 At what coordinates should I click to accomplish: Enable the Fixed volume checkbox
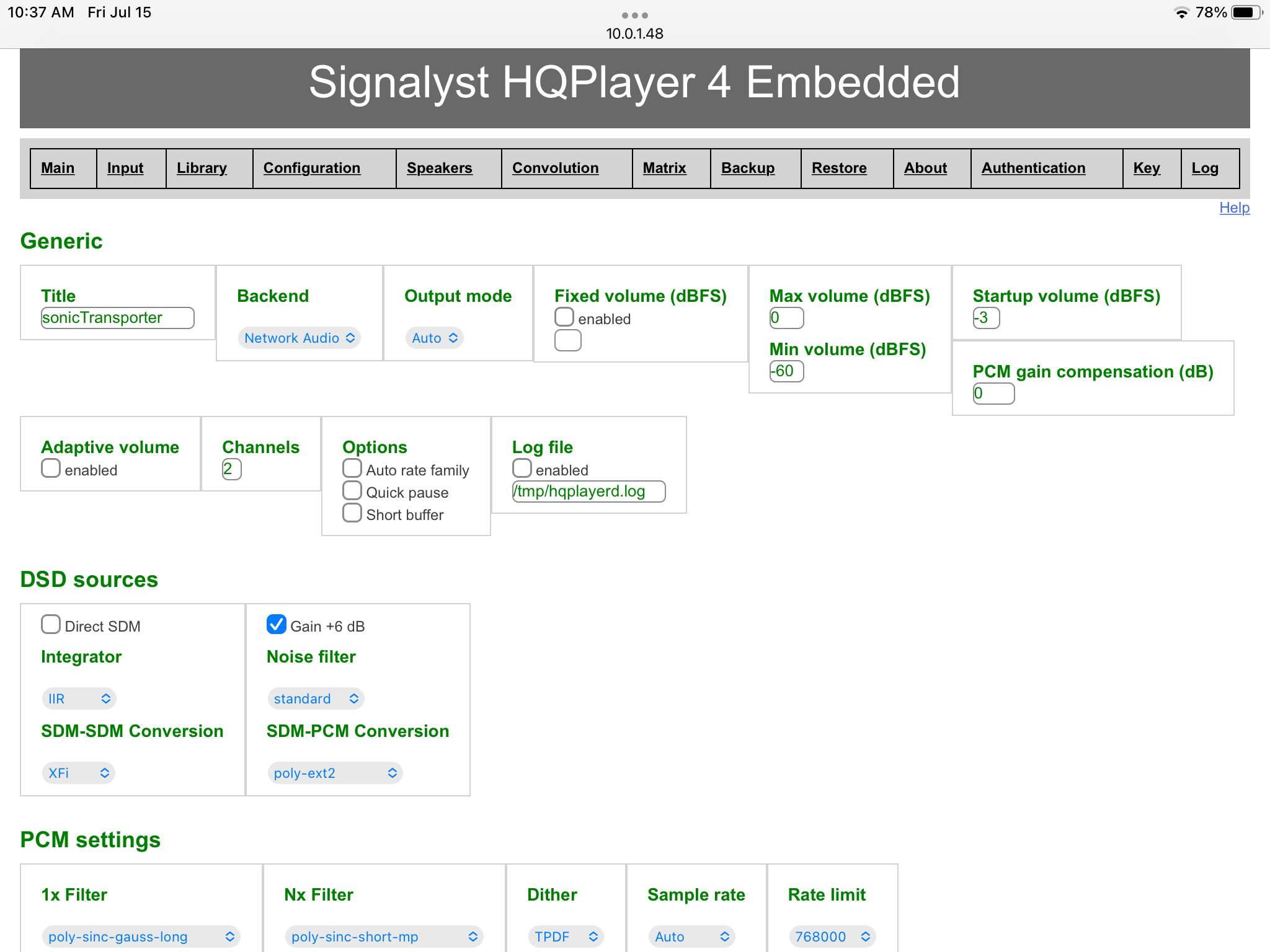(564, 317)
